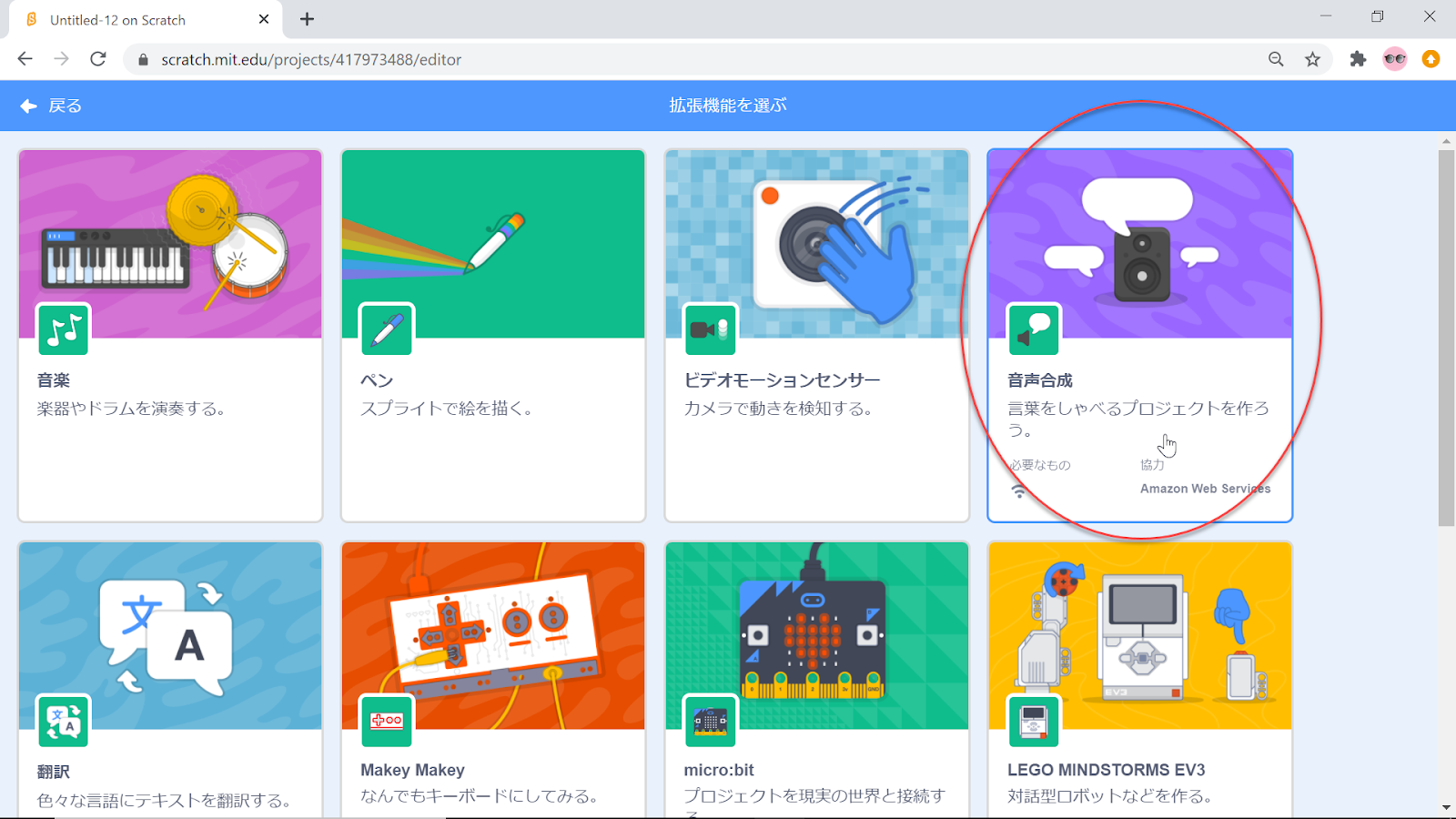The image size is (1456, 819).
Task: Open the speaker with speech bubbles illustration
Action: [1140, 244]
